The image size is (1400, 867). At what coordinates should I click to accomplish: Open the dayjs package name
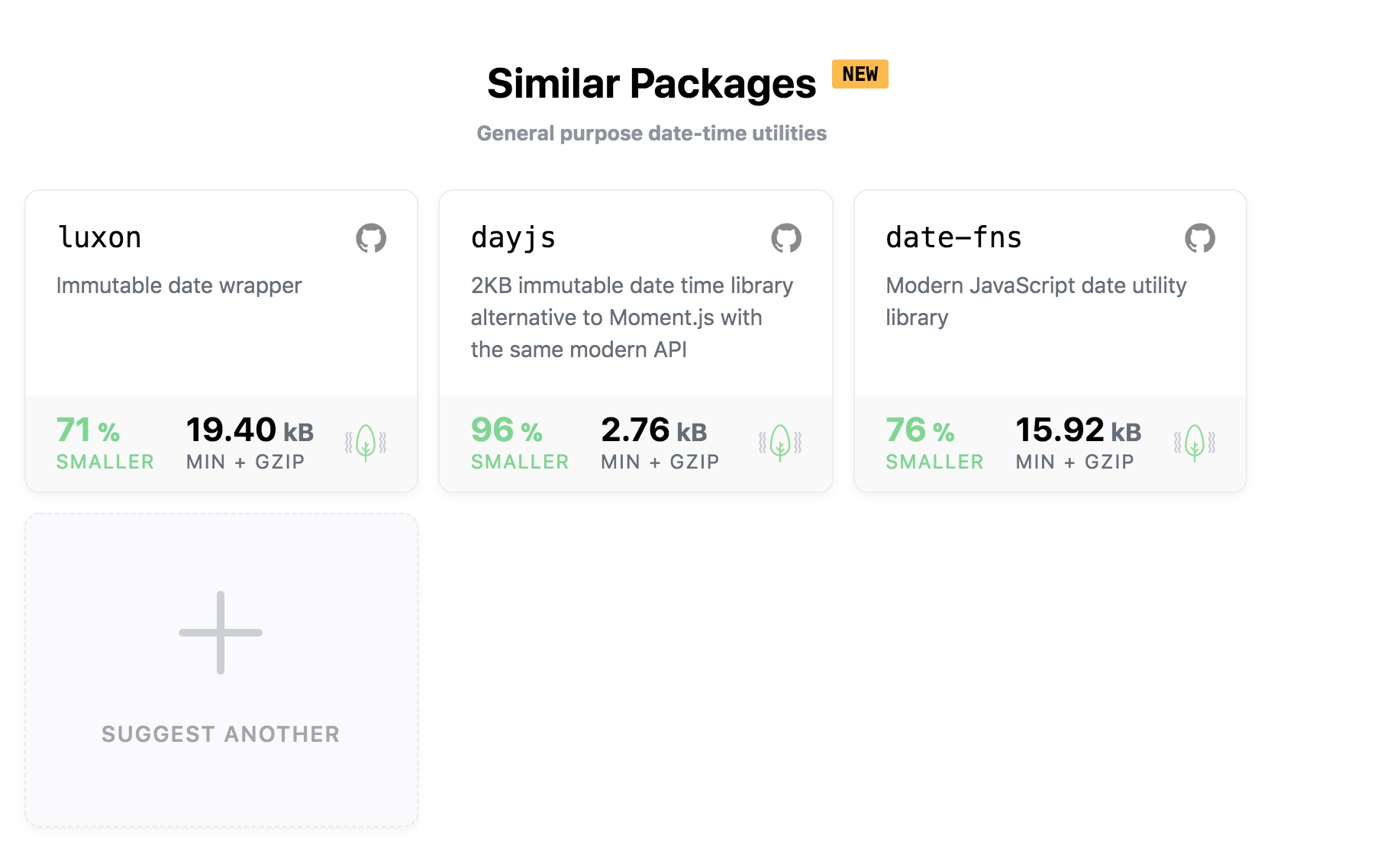pyautogui.click(x=513, y=238)
